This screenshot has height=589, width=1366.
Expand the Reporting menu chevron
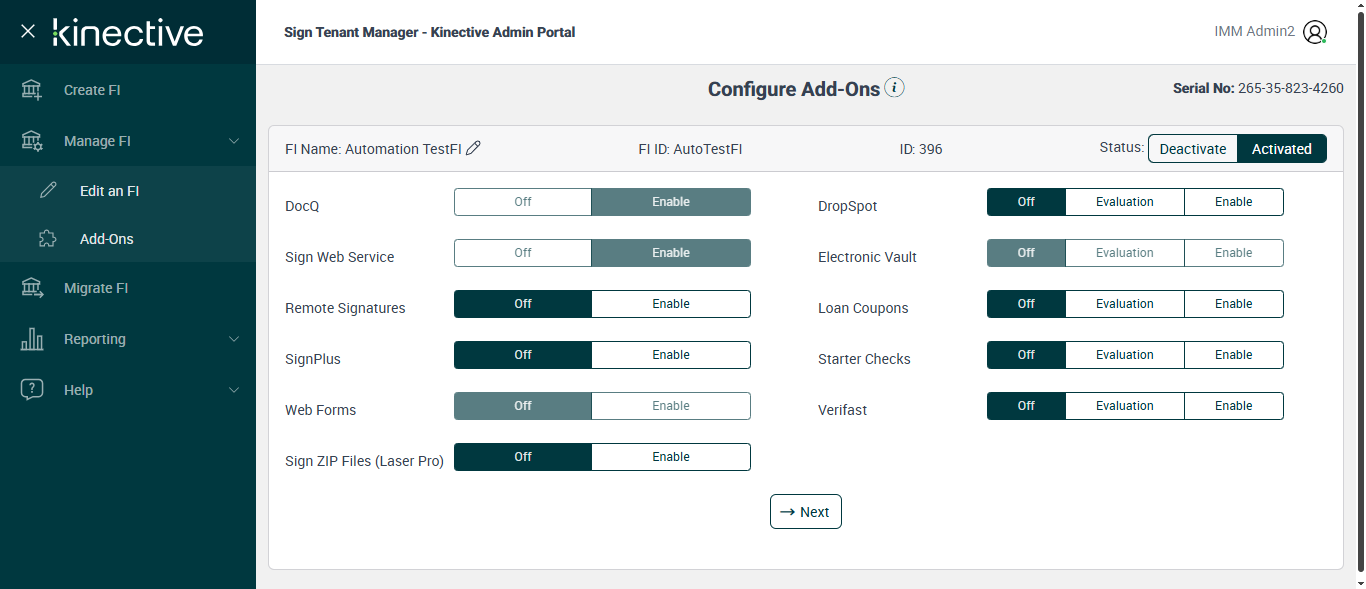(234, 339)
